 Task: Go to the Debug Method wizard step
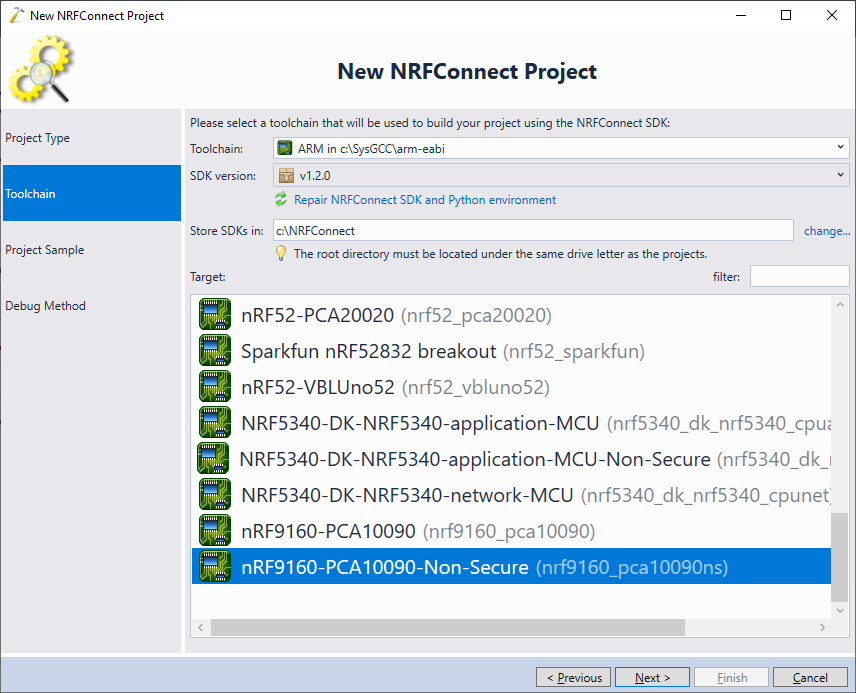click(x=92, y=305)
